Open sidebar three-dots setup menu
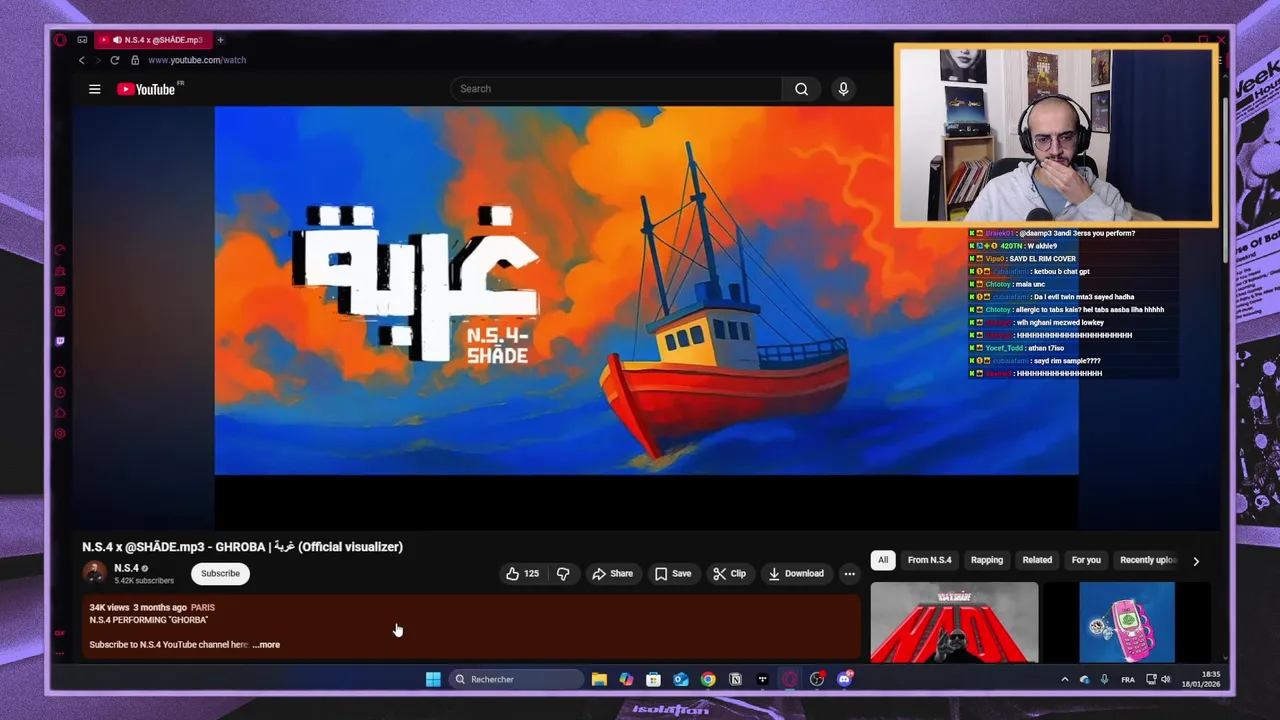This screenshot has height=720, width=1280. point(60,653)
